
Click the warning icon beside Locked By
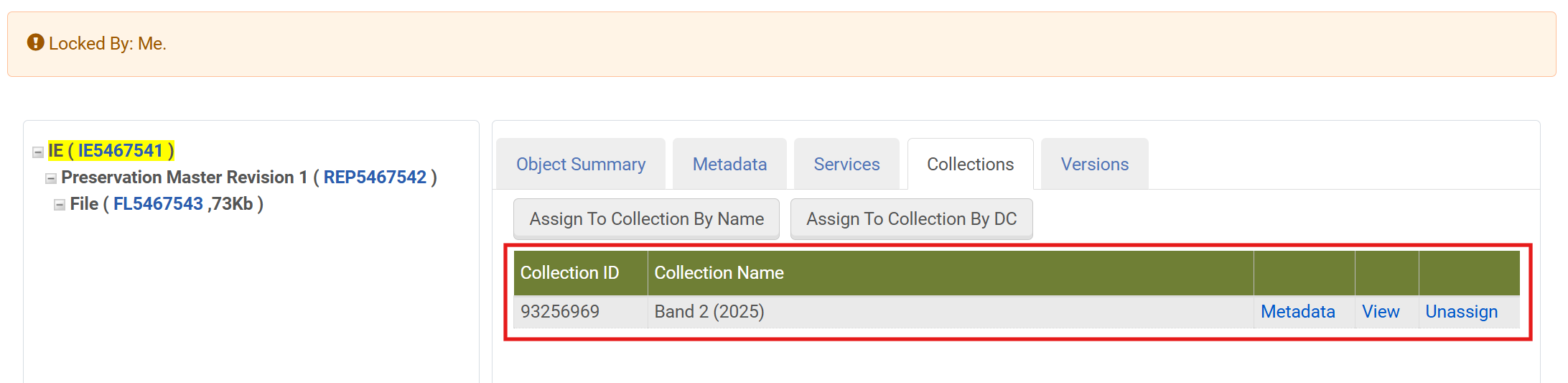pyautogui.click(x=35, y=43)
